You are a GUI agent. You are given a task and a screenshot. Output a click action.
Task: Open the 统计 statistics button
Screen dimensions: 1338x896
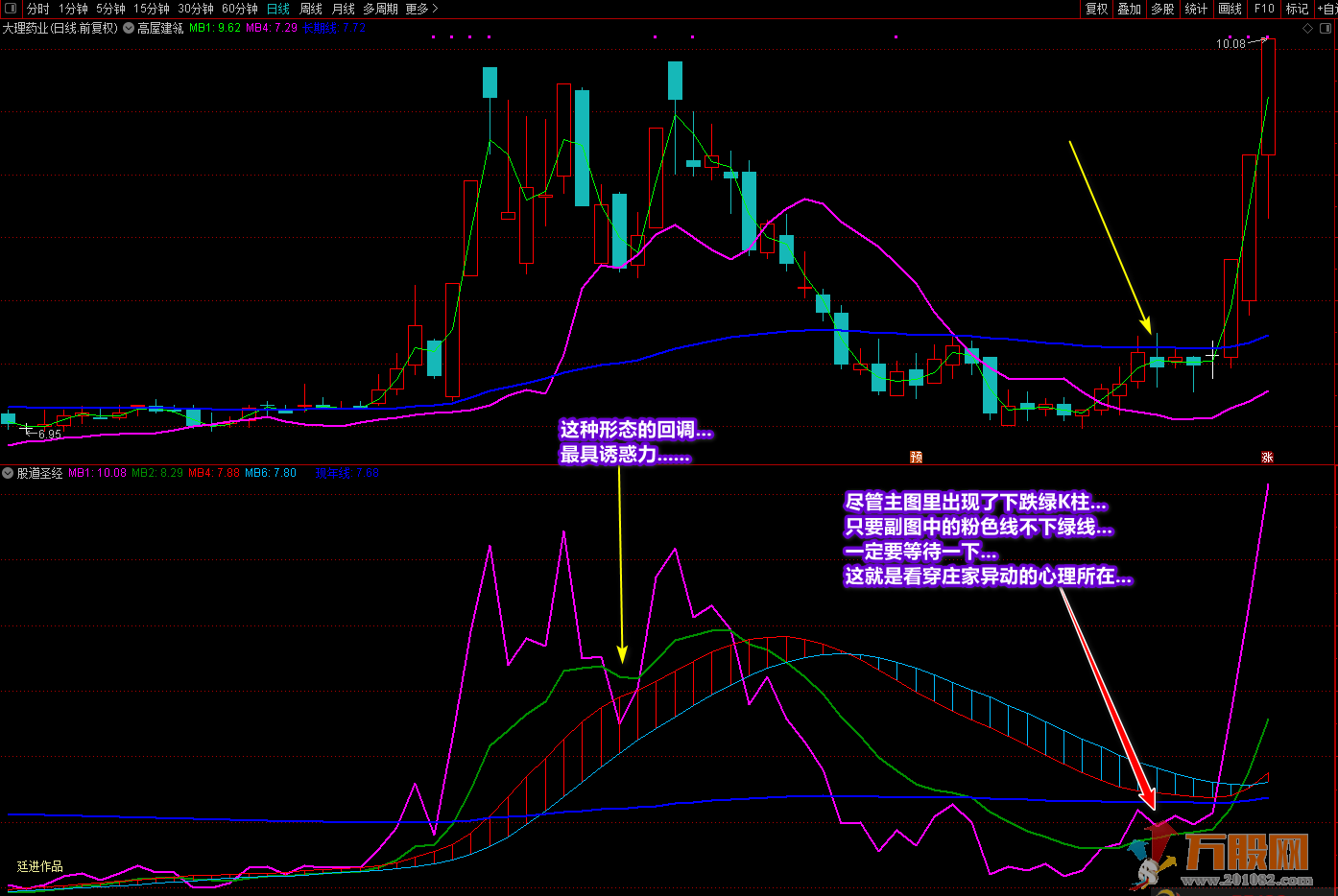[x=1196, y=9]
